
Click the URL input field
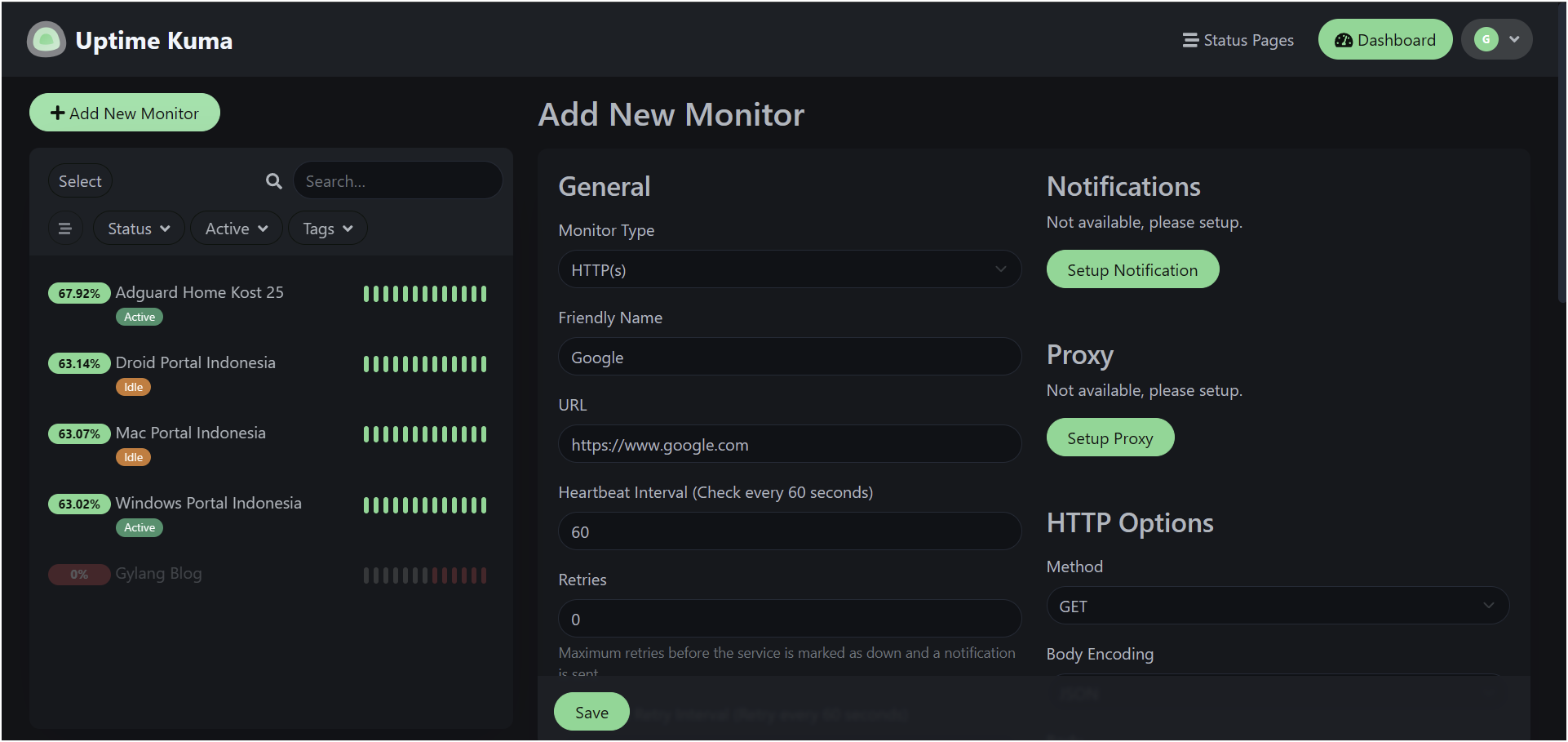pos(789,444)
